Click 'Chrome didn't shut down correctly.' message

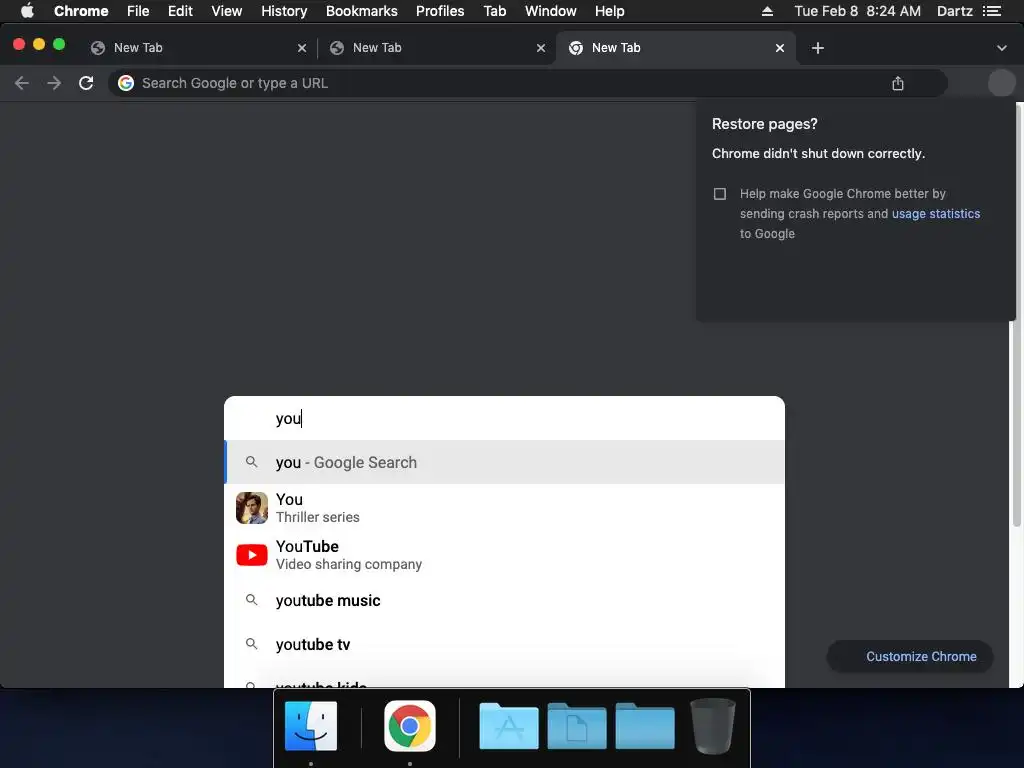[818, 153]
